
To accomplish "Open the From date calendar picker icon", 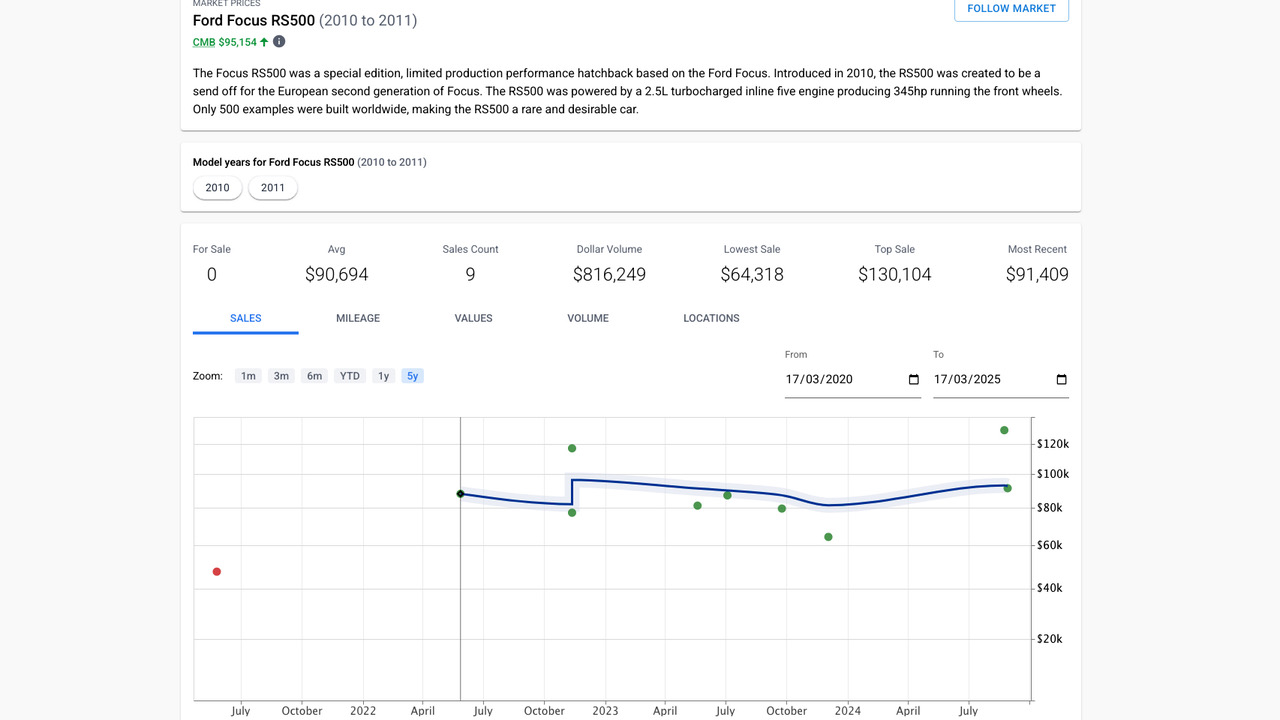I will tap(913, 380).
